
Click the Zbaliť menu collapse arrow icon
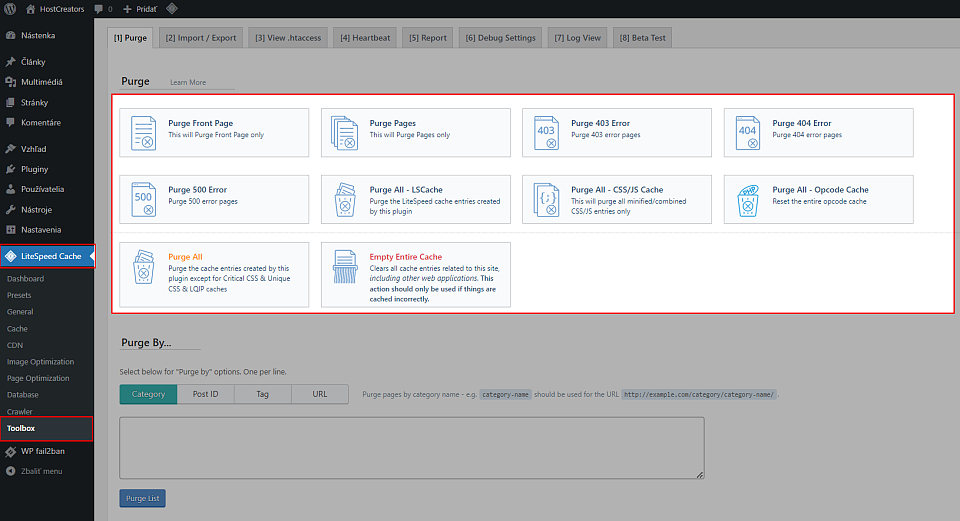10,471
